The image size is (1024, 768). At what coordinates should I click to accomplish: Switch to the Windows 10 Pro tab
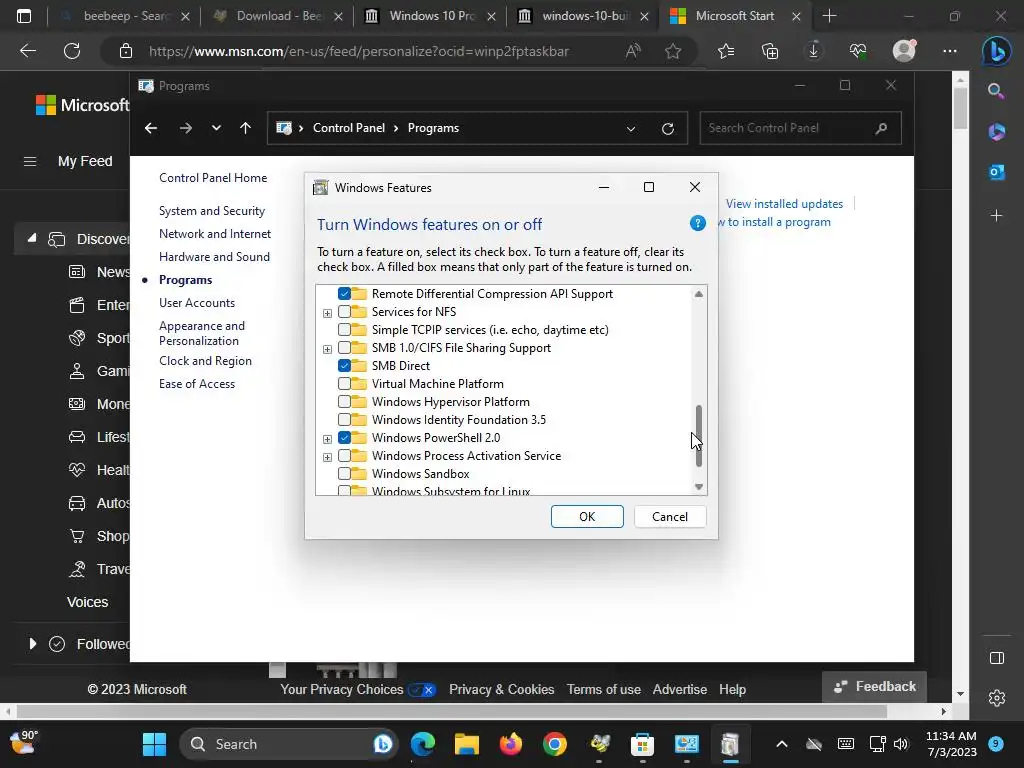coord(428,16)
